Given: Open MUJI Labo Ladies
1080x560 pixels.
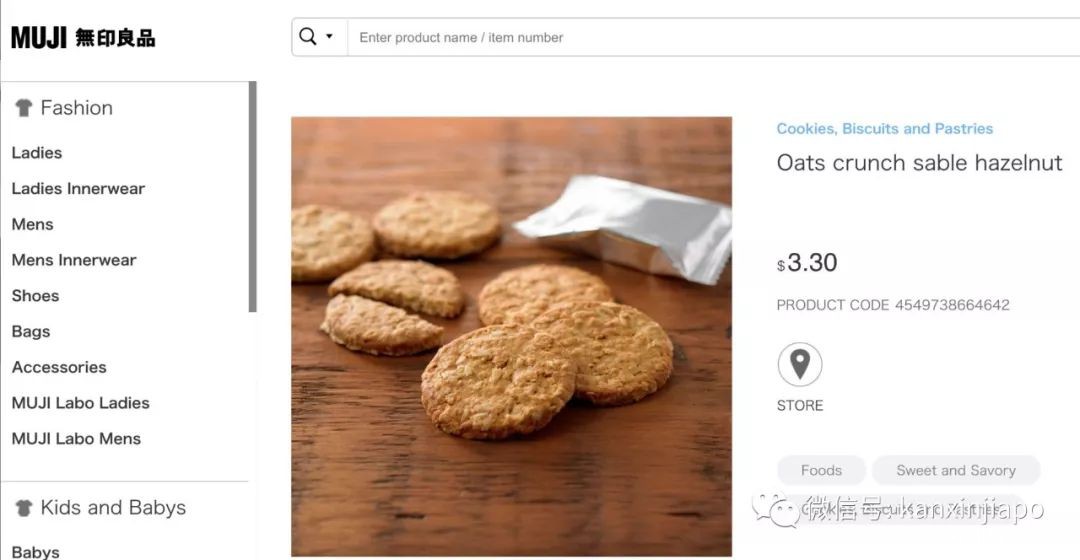Looking at the screenshot, I should coord(81,403).
